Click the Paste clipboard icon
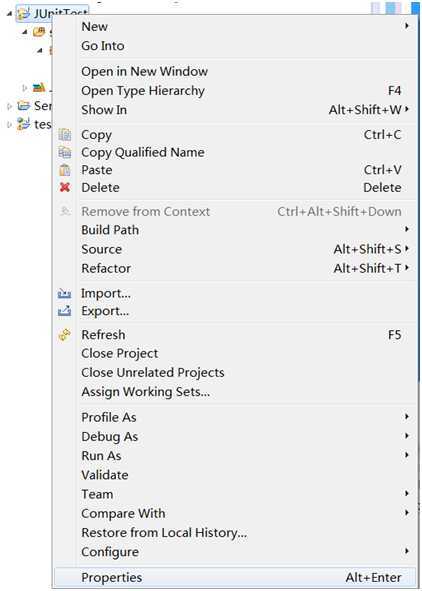 65,170
